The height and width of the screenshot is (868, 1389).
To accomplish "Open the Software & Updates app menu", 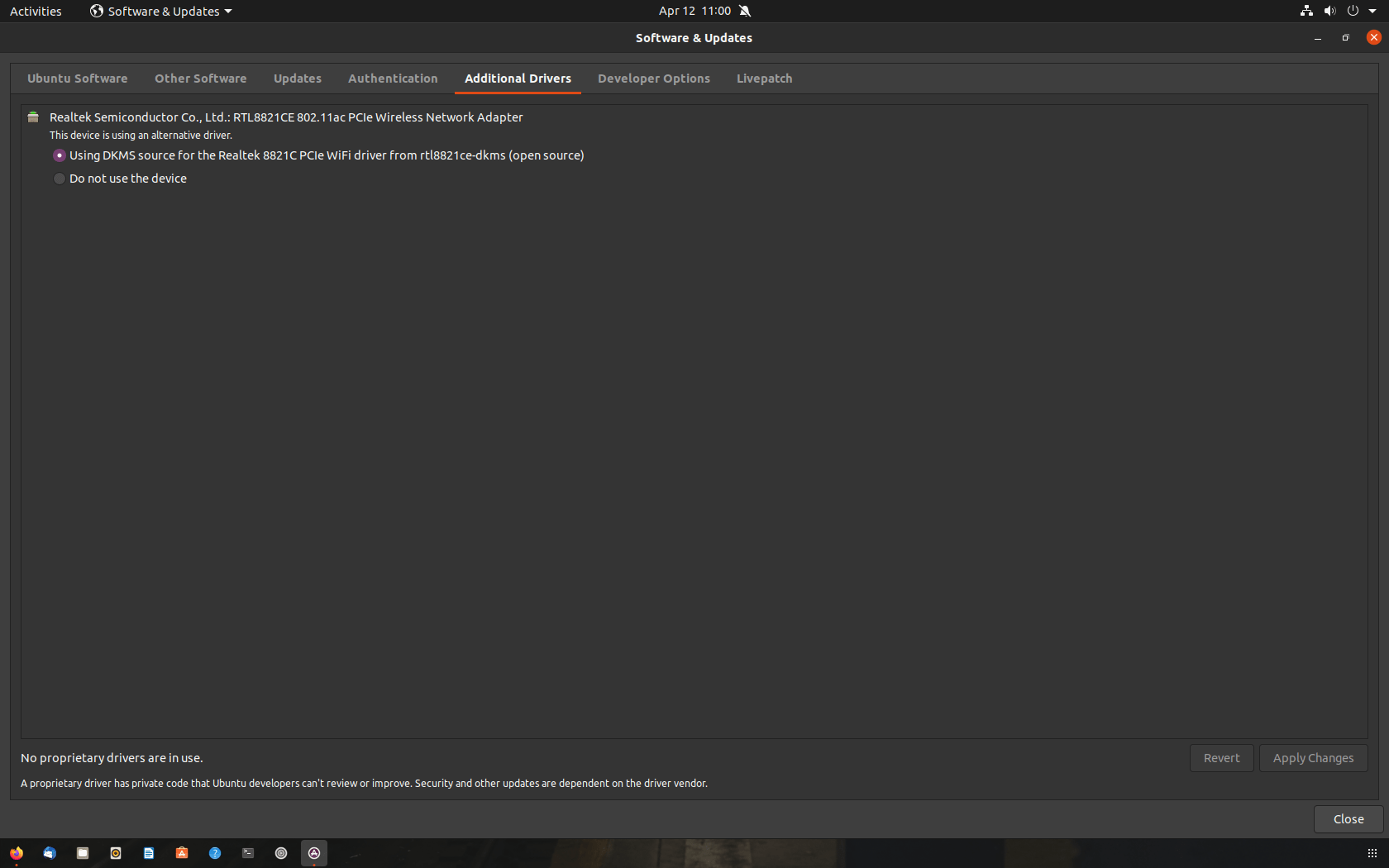I will coord(161,11).
